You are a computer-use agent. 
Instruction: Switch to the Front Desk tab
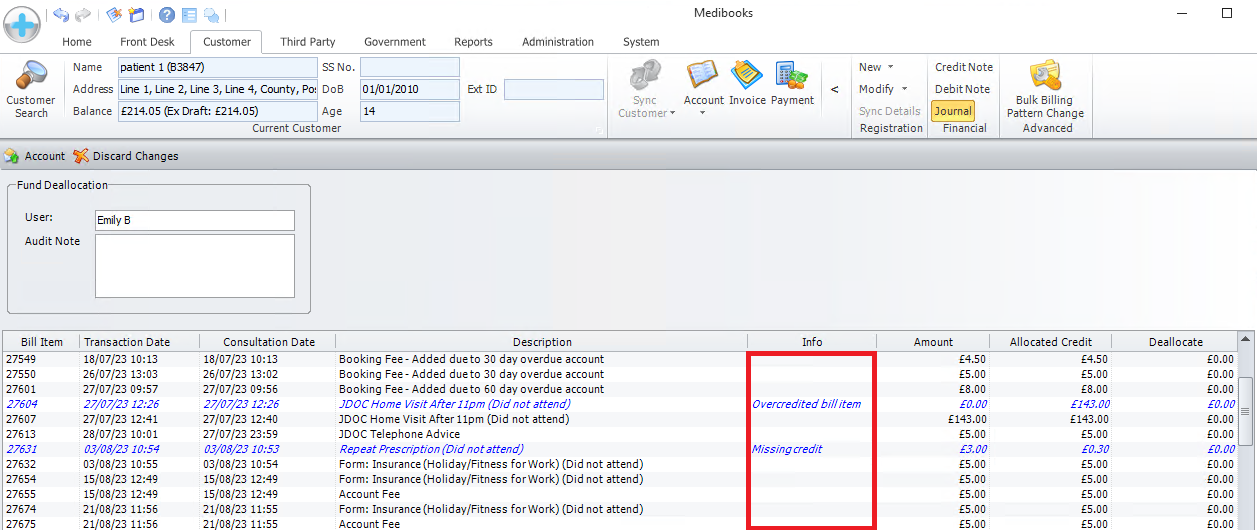147,42
